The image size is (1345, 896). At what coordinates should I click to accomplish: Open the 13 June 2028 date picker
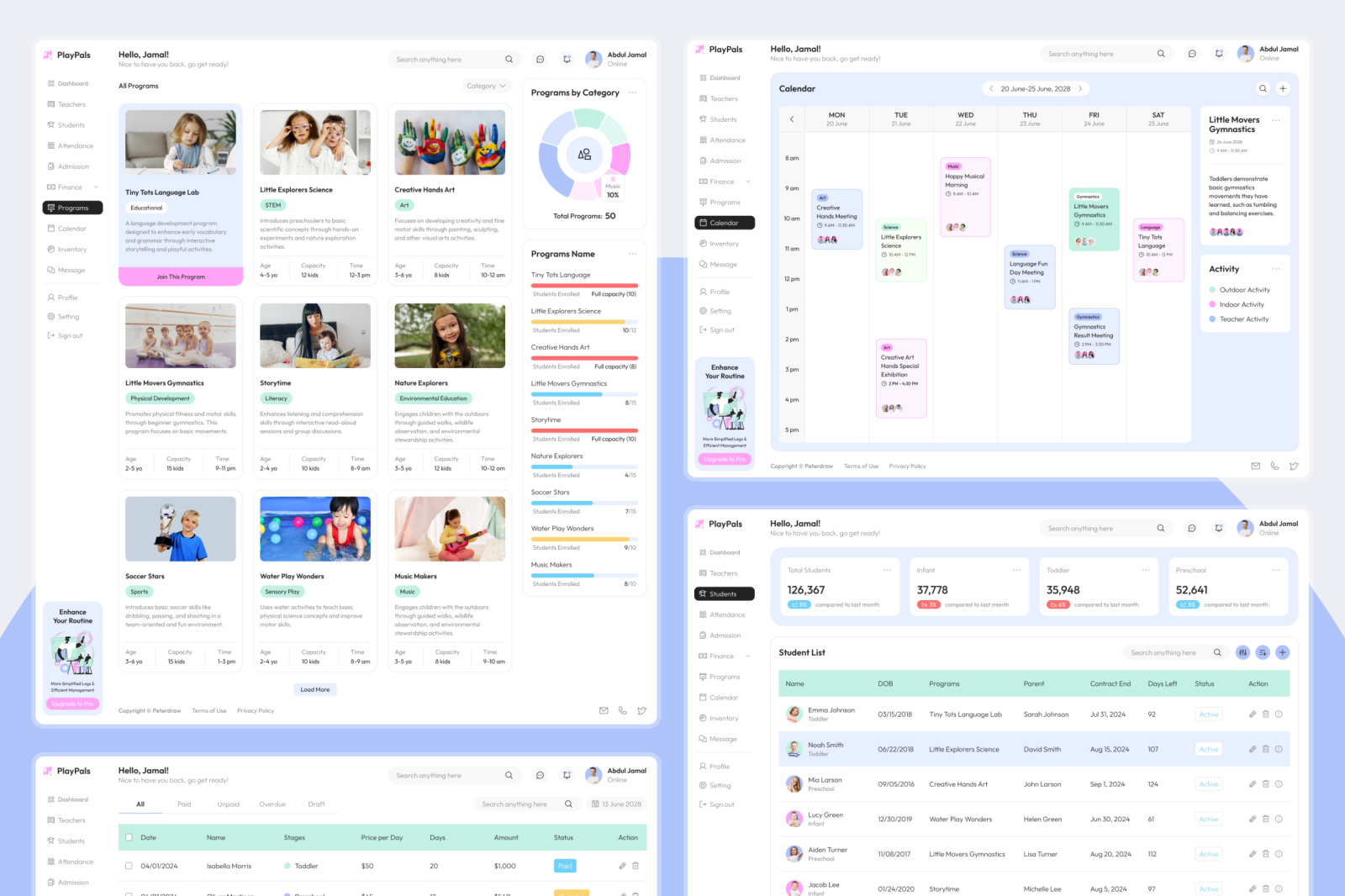click(x=616, y=804)
